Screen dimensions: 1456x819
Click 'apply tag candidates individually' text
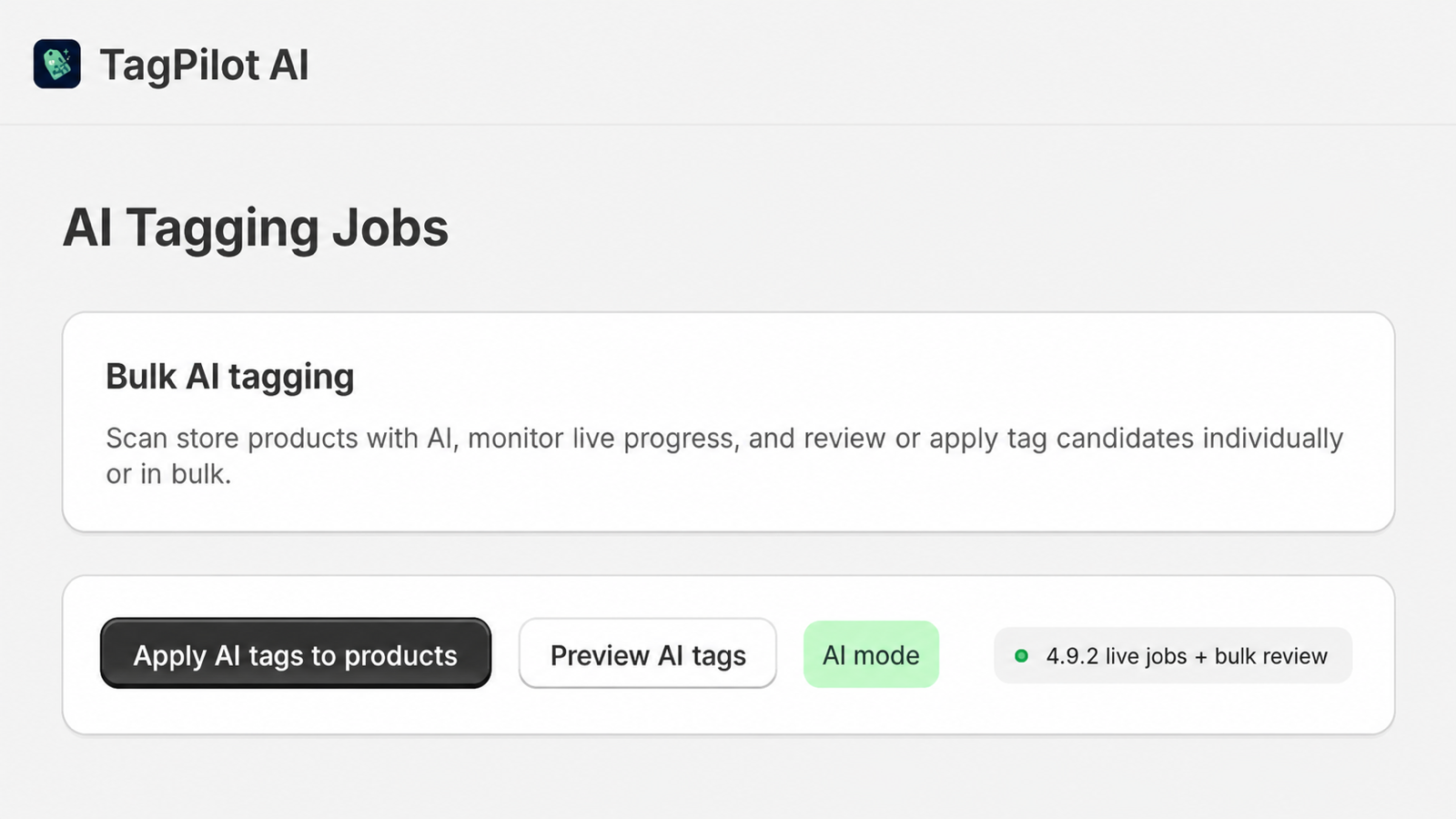tap(1137, 439)
